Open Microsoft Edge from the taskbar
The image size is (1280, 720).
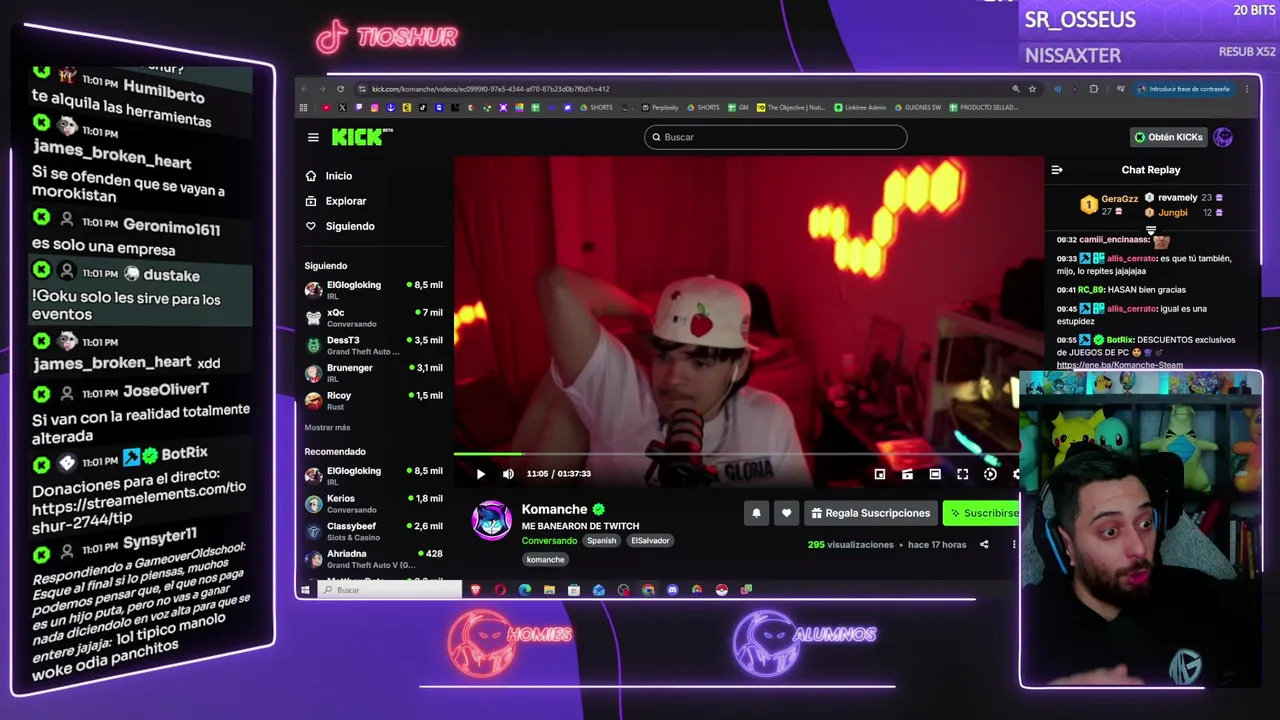point(525,590)
